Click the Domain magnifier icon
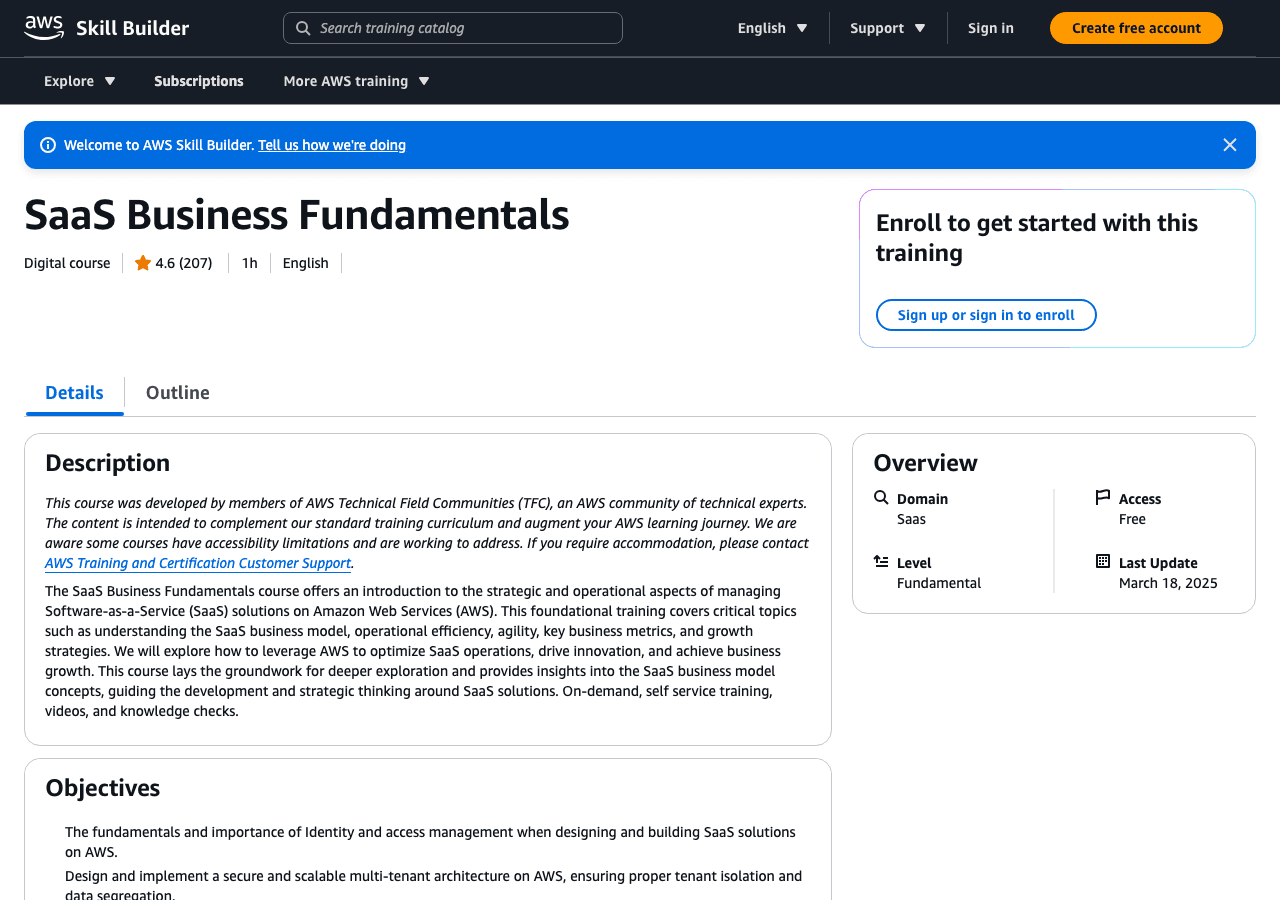The height and width of the screenshot is (900, 1280). (881, 497)
